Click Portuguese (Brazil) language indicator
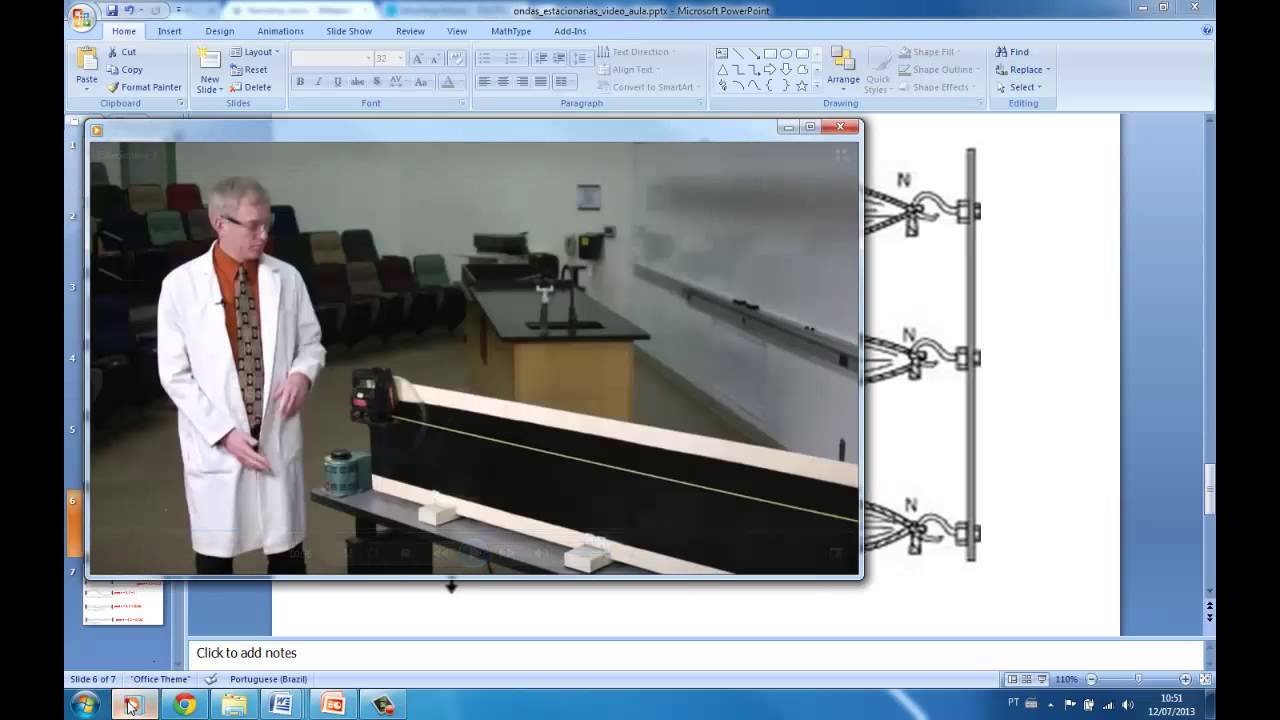1280x720 pixels. pyautogui.click(x=269, y=679)
